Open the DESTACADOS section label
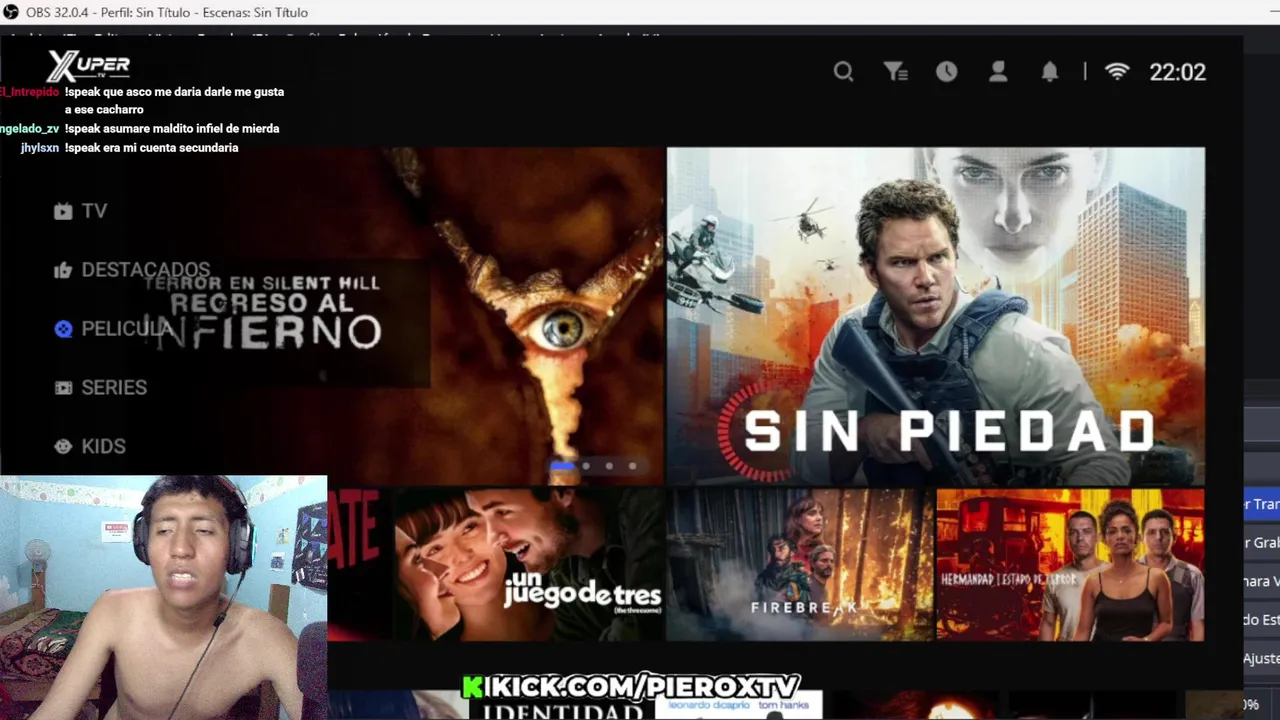Viewport: 1280px width, 720px height. tap(146, 270)
